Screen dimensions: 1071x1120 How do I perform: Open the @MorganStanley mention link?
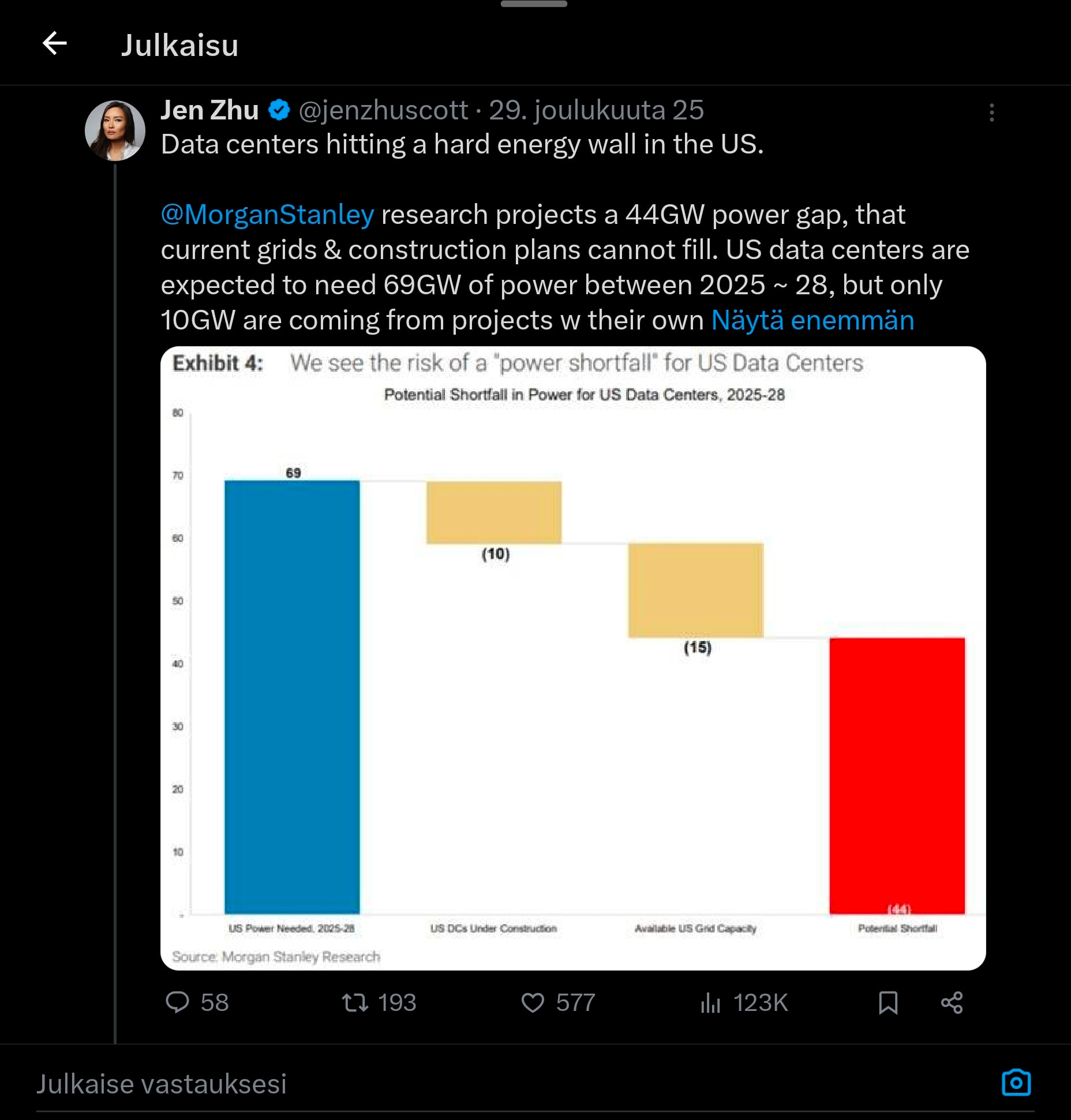pyautogui.click(x=267, y=215)
